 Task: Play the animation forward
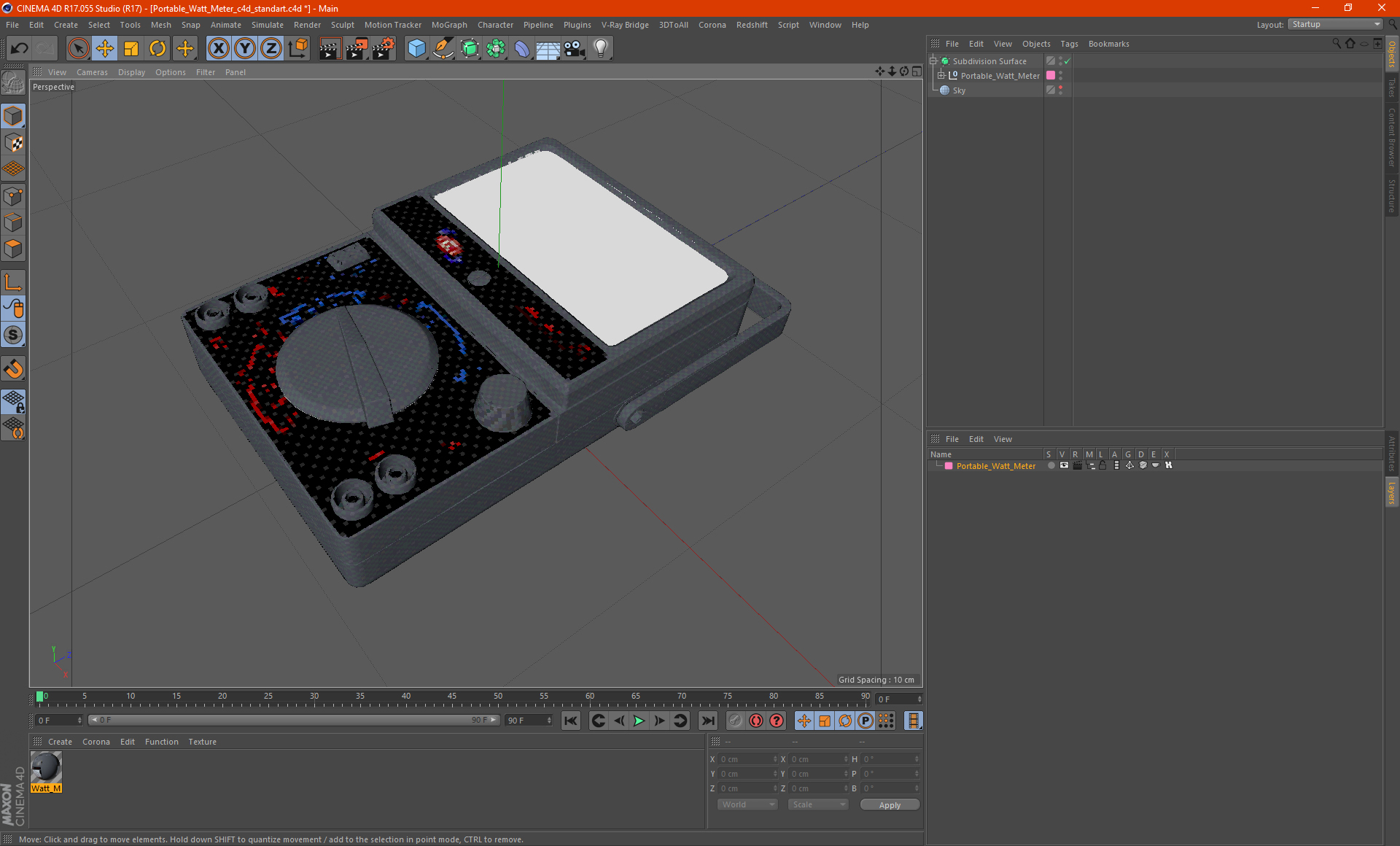pos(639,721)
